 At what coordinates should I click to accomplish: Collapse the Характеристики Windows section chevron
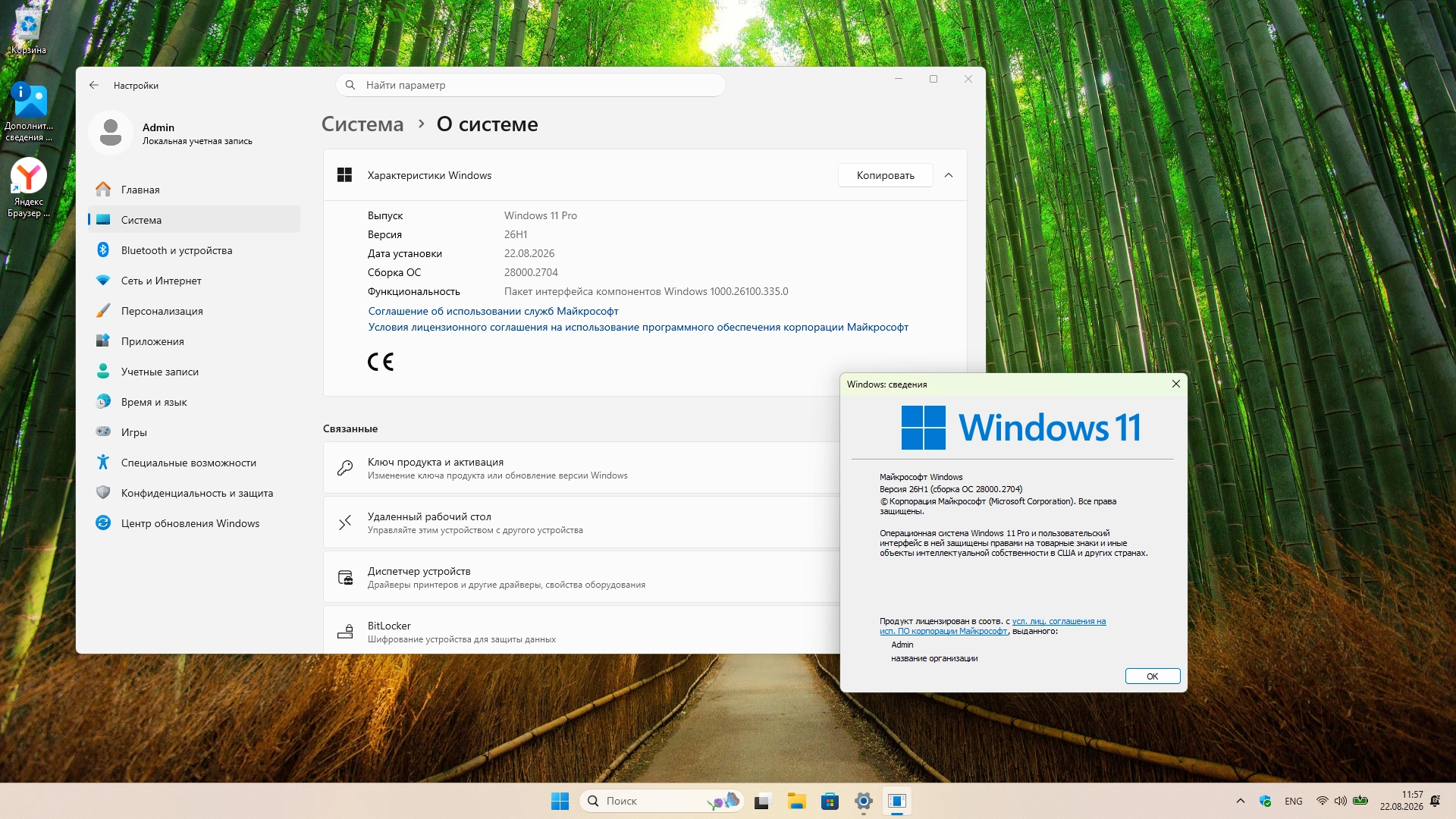949,175
